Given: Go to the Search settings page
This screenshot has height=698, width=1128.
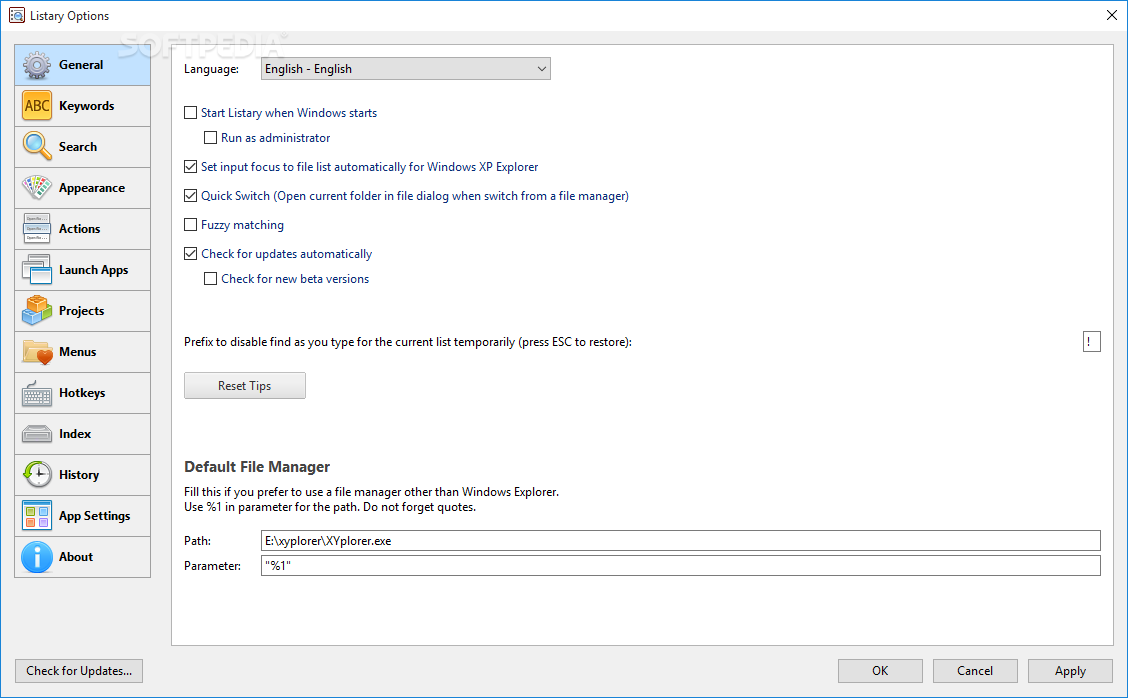Looking at the screenshot, I should click(x=83, y=147).
